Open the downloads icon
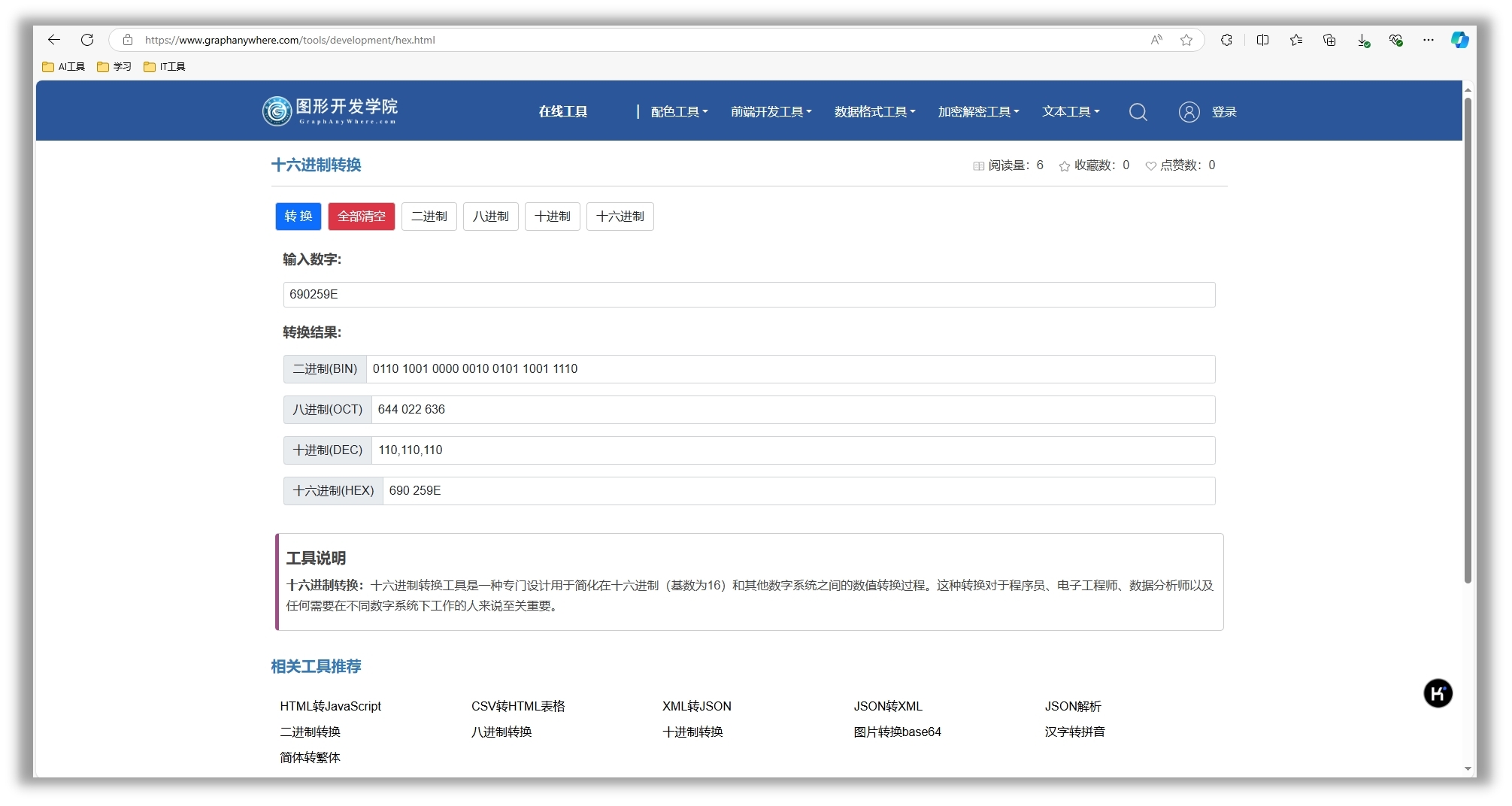This screenshot has height=806, width=1512. (x=1363, y=40)
